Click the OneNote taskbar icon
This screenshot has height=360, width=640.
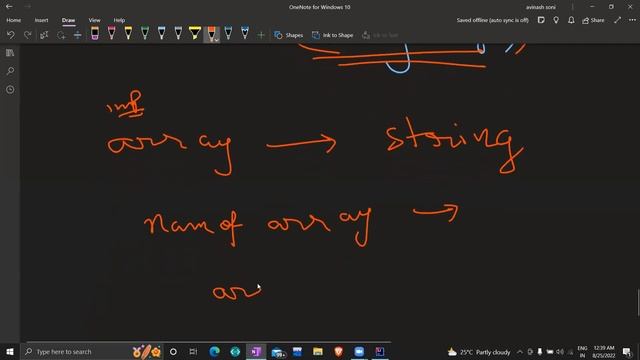point(256,351)
